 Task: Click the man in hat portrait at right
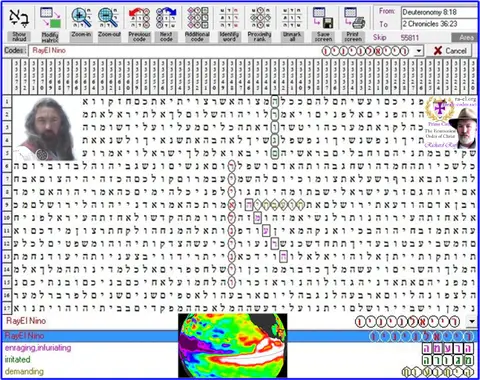coord(463,128)
